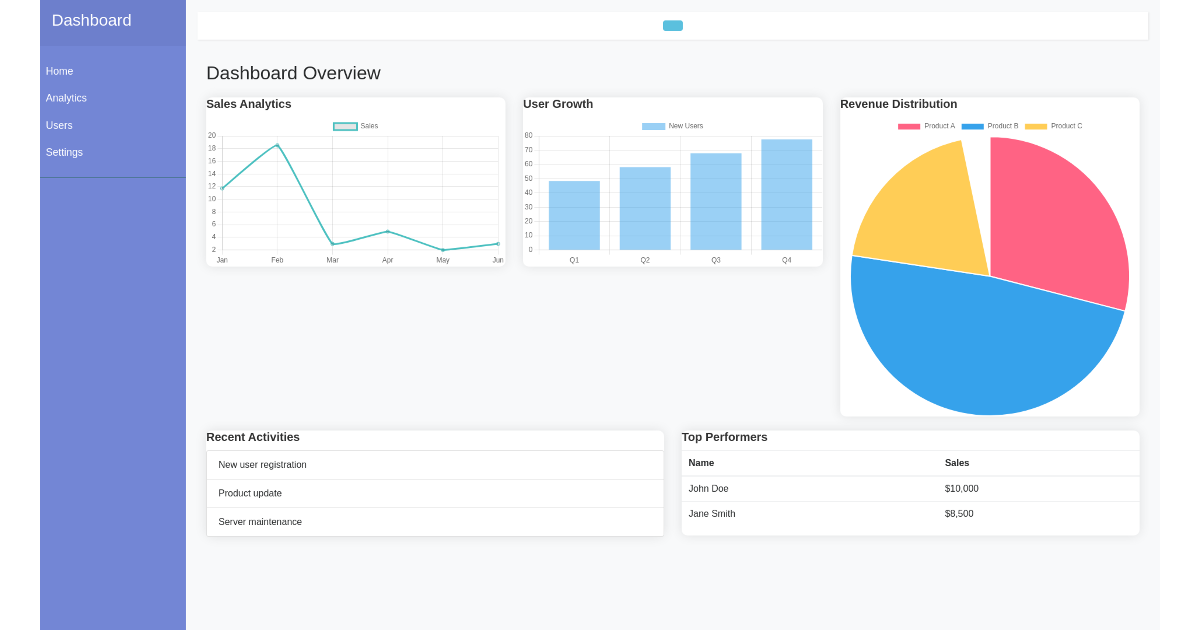This screenshot has width=1200, height=630.
Task: Navigate to the Analytics section
Action: [66, 98]
